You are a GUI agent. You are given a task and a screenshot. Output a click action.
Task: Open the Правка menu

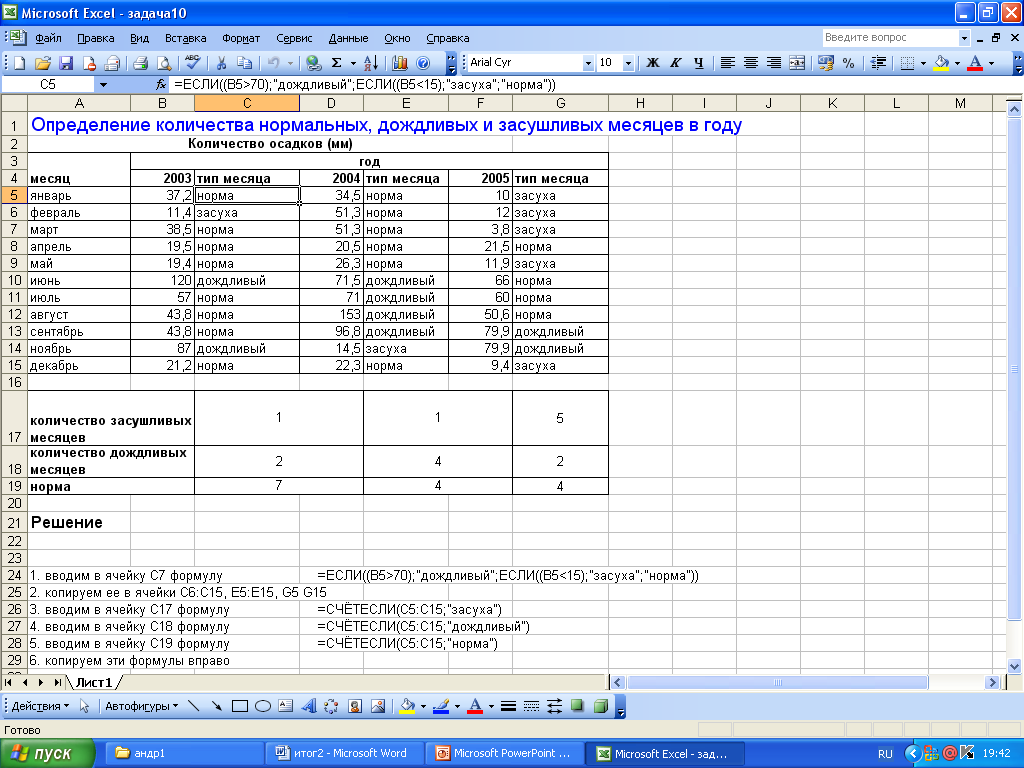[95, 38]
